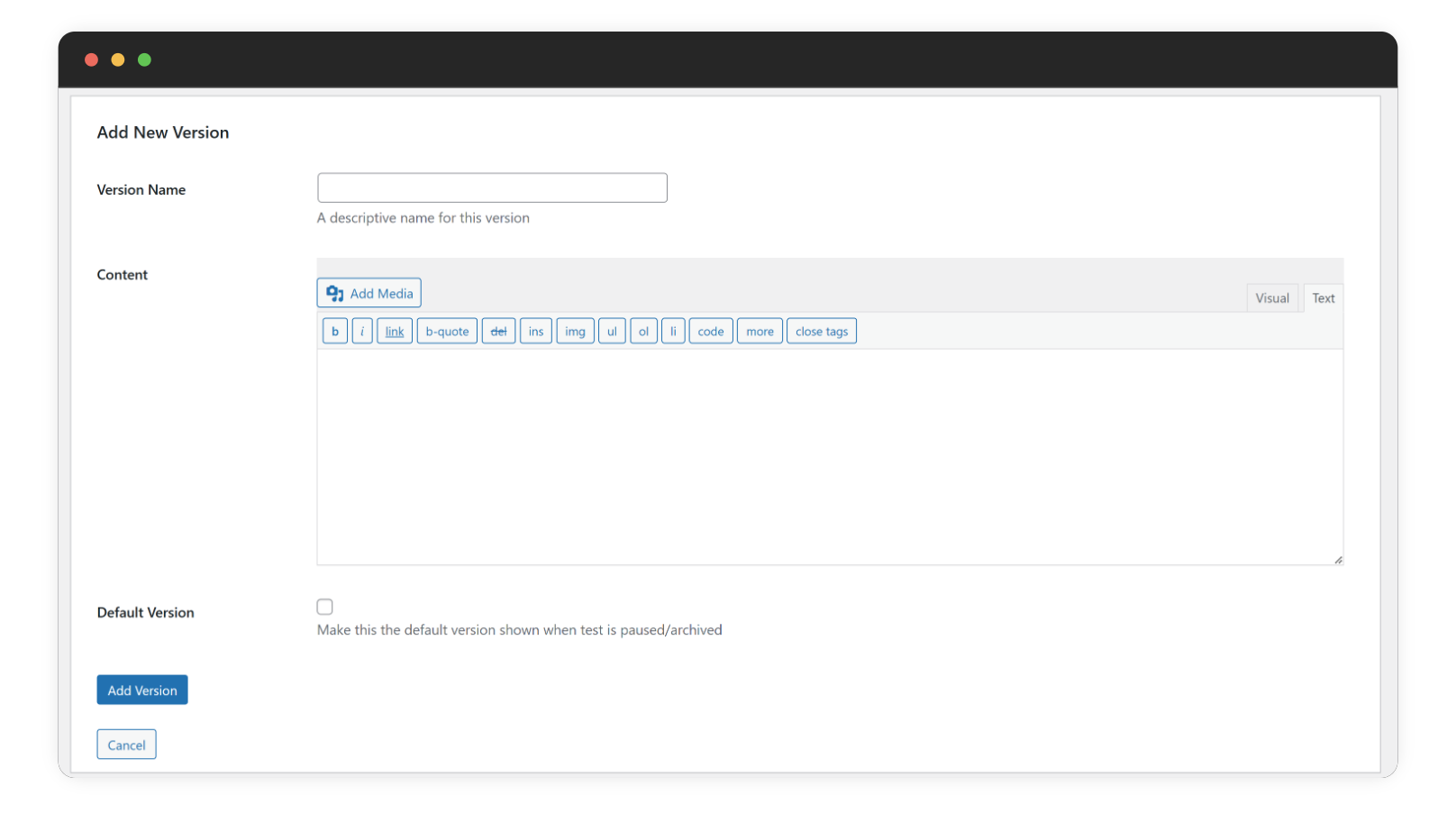Insert list item with li button
The height and width of the screenshot is (814, 1456).
tap(673, 331)
